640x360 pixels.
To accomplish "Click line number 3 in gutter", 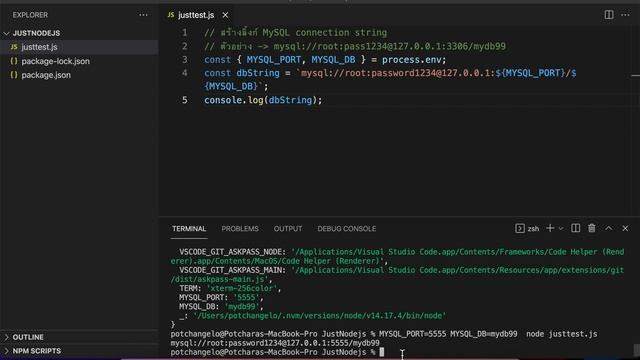I will 184,60.
